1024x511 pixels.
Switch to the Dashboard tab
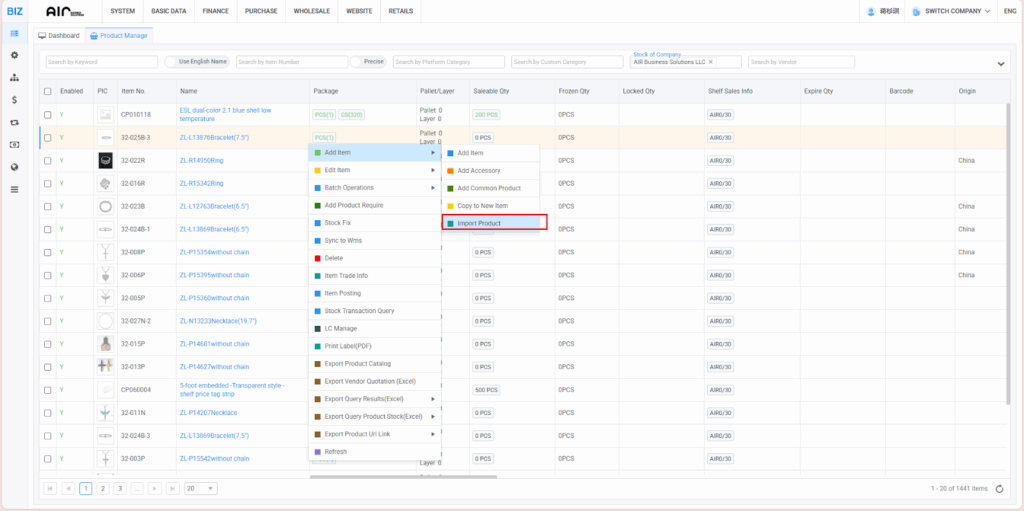pos(59,35)
